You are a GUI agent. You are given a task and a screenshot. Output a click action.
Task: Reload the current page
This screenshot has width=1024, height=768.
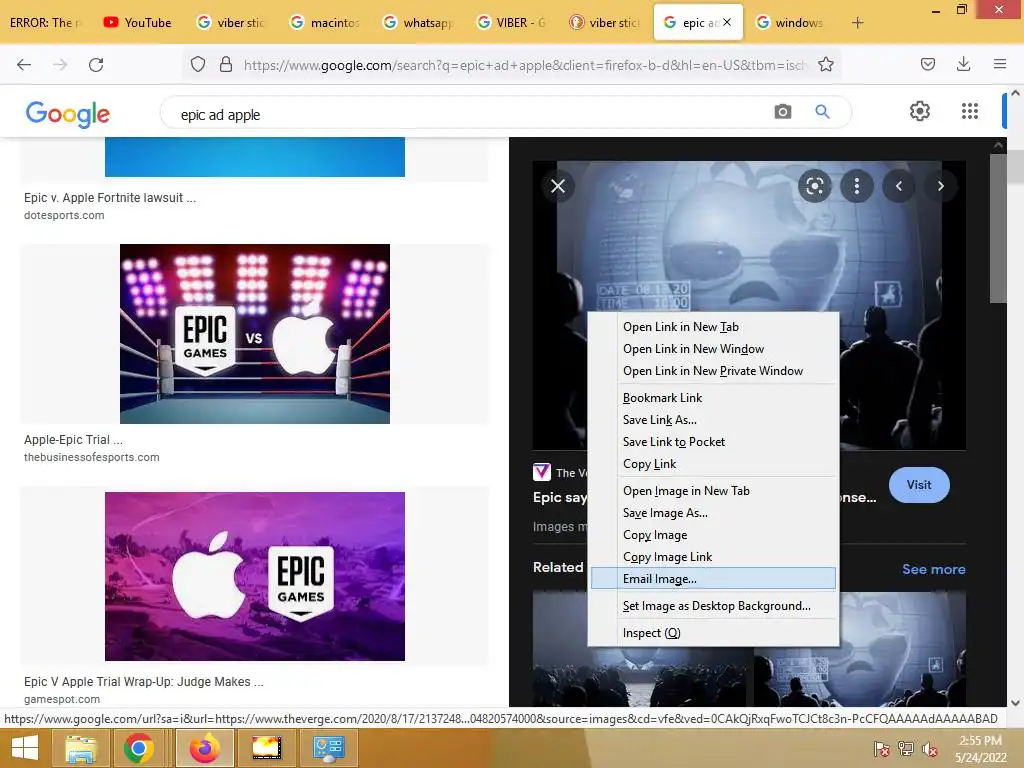click(x=96, y=64)
